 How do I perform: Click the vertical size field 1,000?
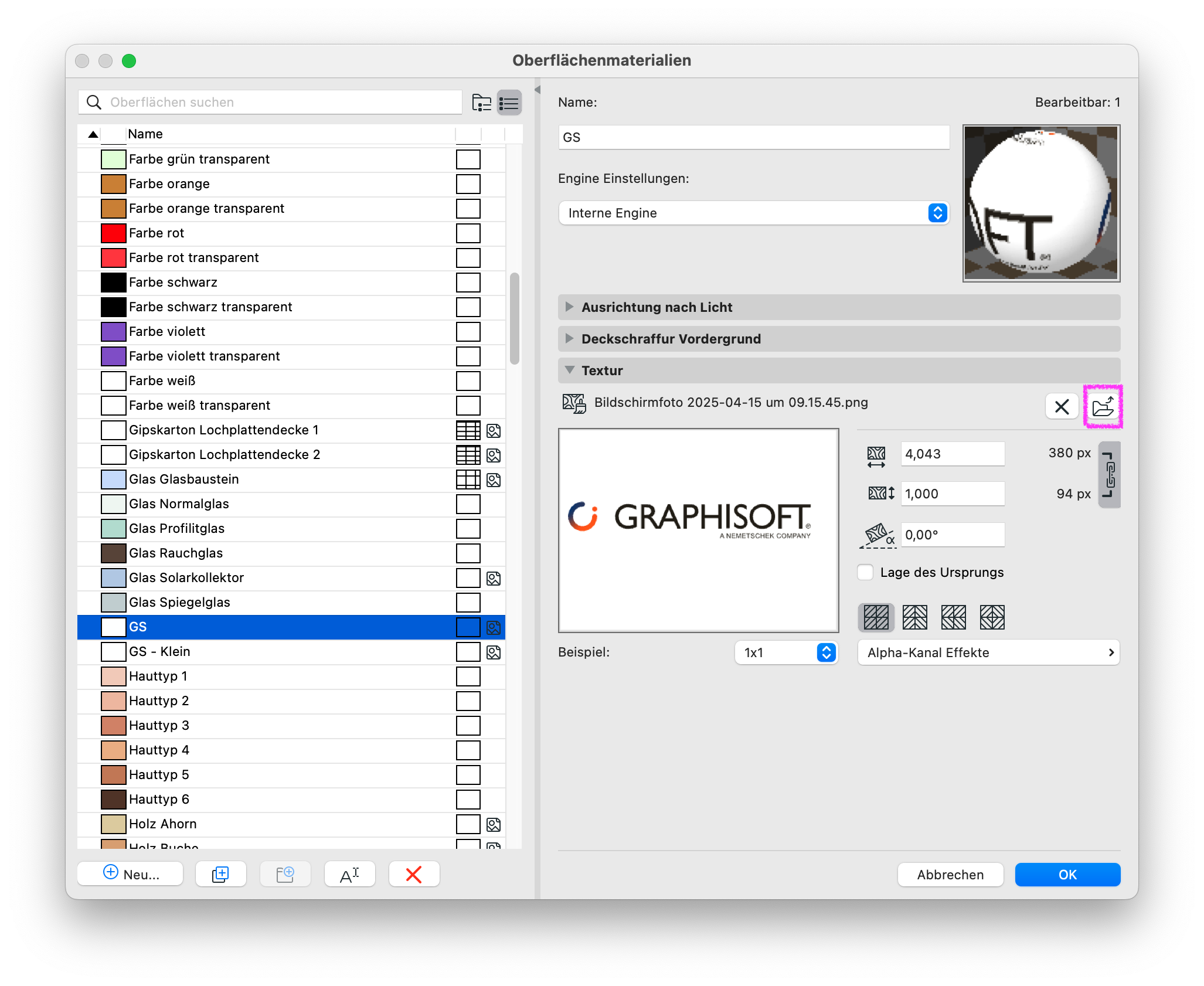click(x=953, y=494)
